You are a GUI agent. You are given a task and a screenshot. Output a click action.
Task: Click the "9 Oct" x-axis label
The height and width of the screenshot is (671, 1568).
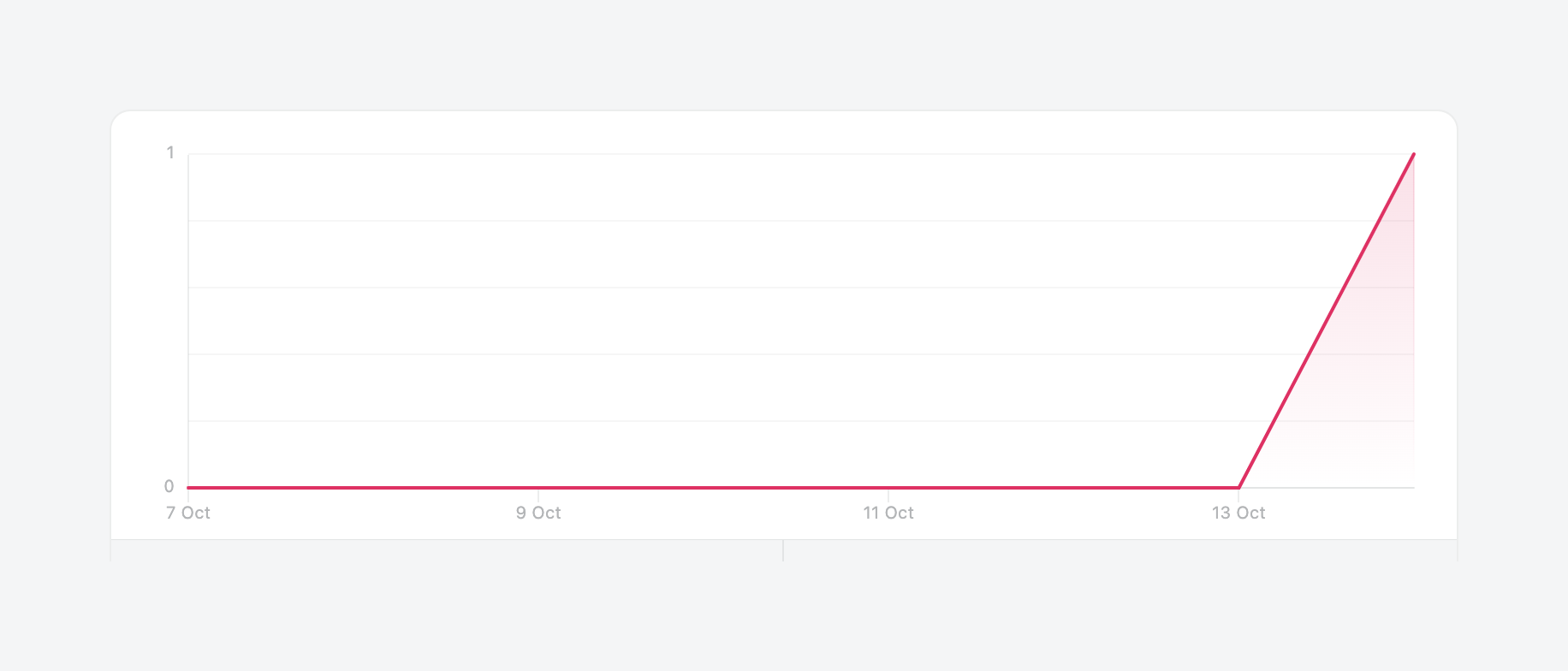[538, 513]
